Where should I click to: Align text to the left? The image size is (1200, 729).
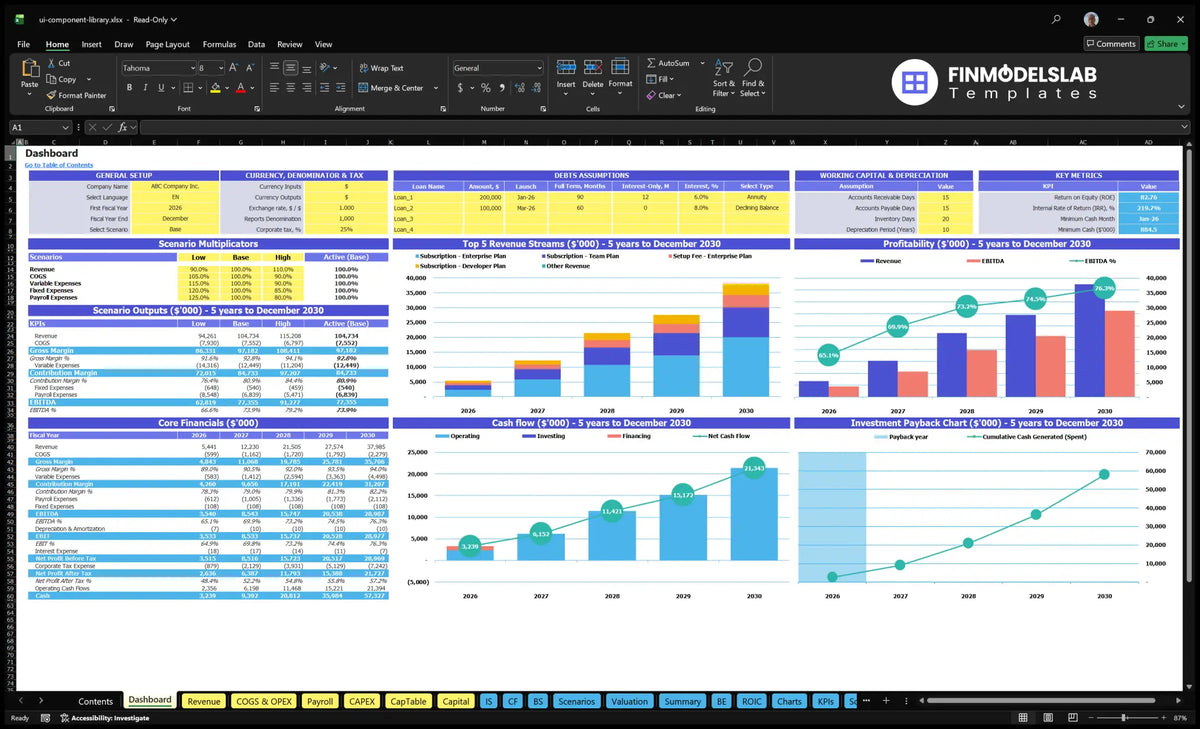[x=274, y=88]
